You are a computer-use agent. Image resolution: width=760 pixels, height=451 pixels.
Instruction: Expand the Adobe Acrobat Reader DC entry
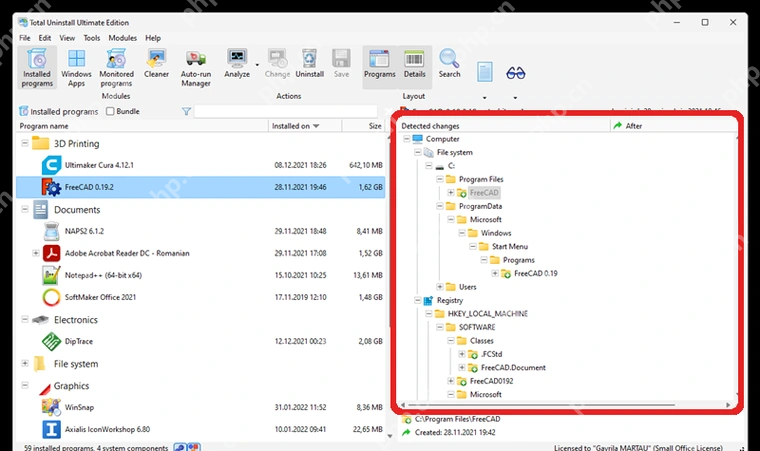[35, 253]
